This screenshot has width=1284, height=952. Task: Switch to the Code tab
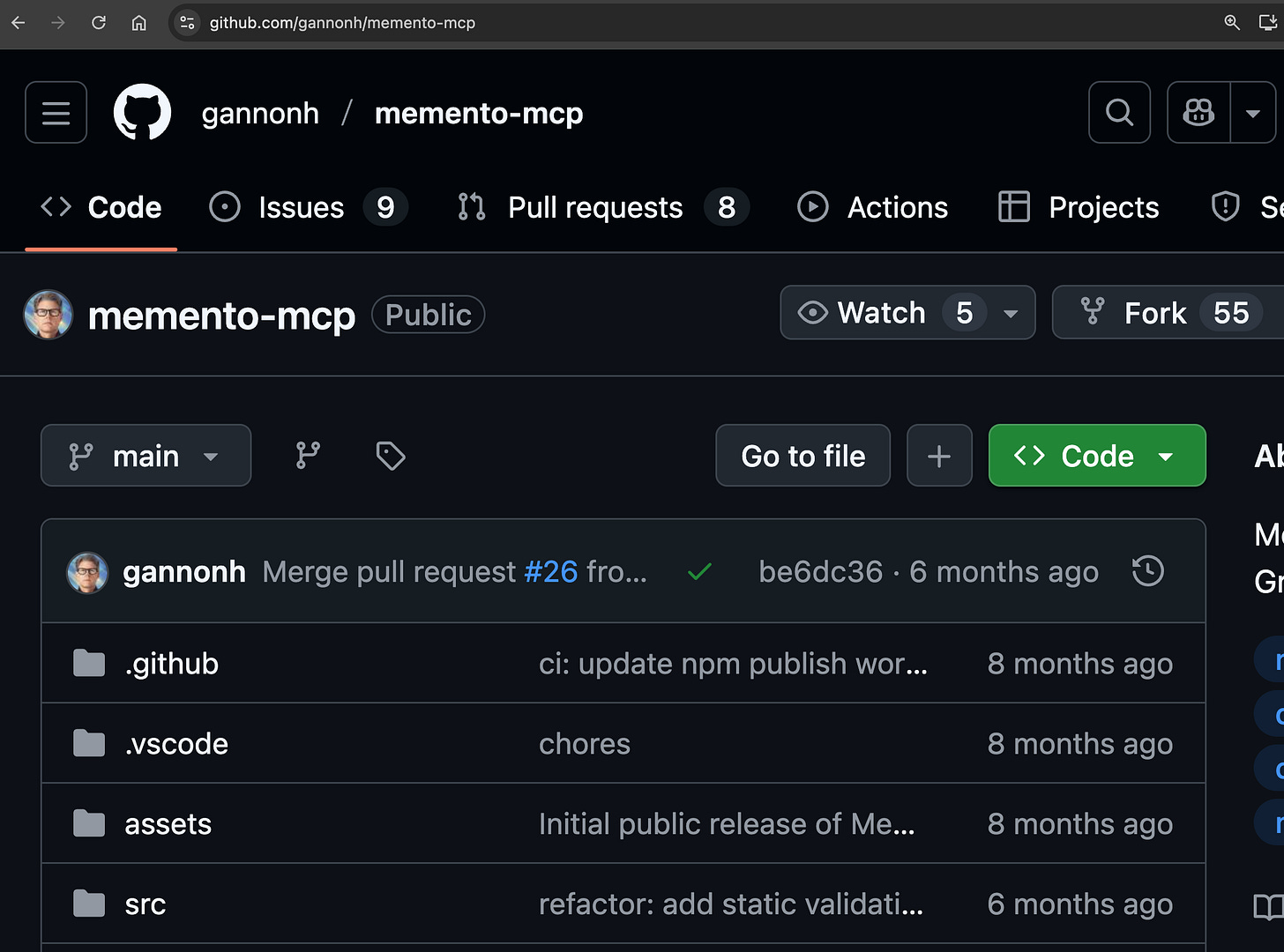click(x=101, y=208)
